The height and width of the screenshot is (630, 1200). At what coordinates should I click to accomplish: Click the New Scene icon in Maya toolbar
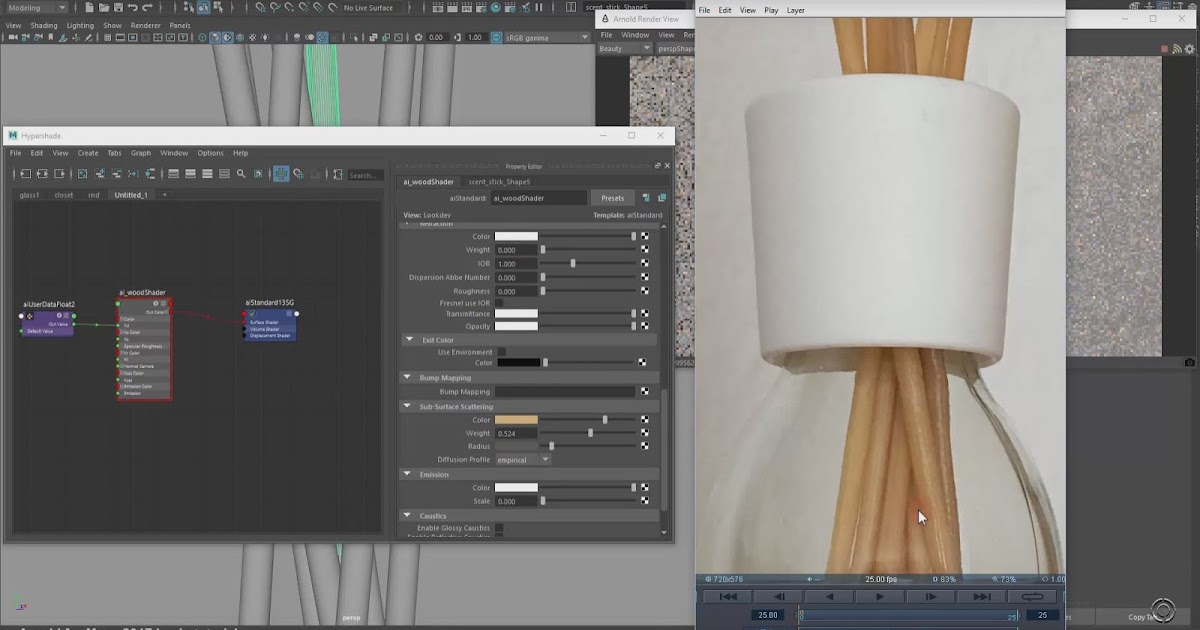click(x=87, y=7)
